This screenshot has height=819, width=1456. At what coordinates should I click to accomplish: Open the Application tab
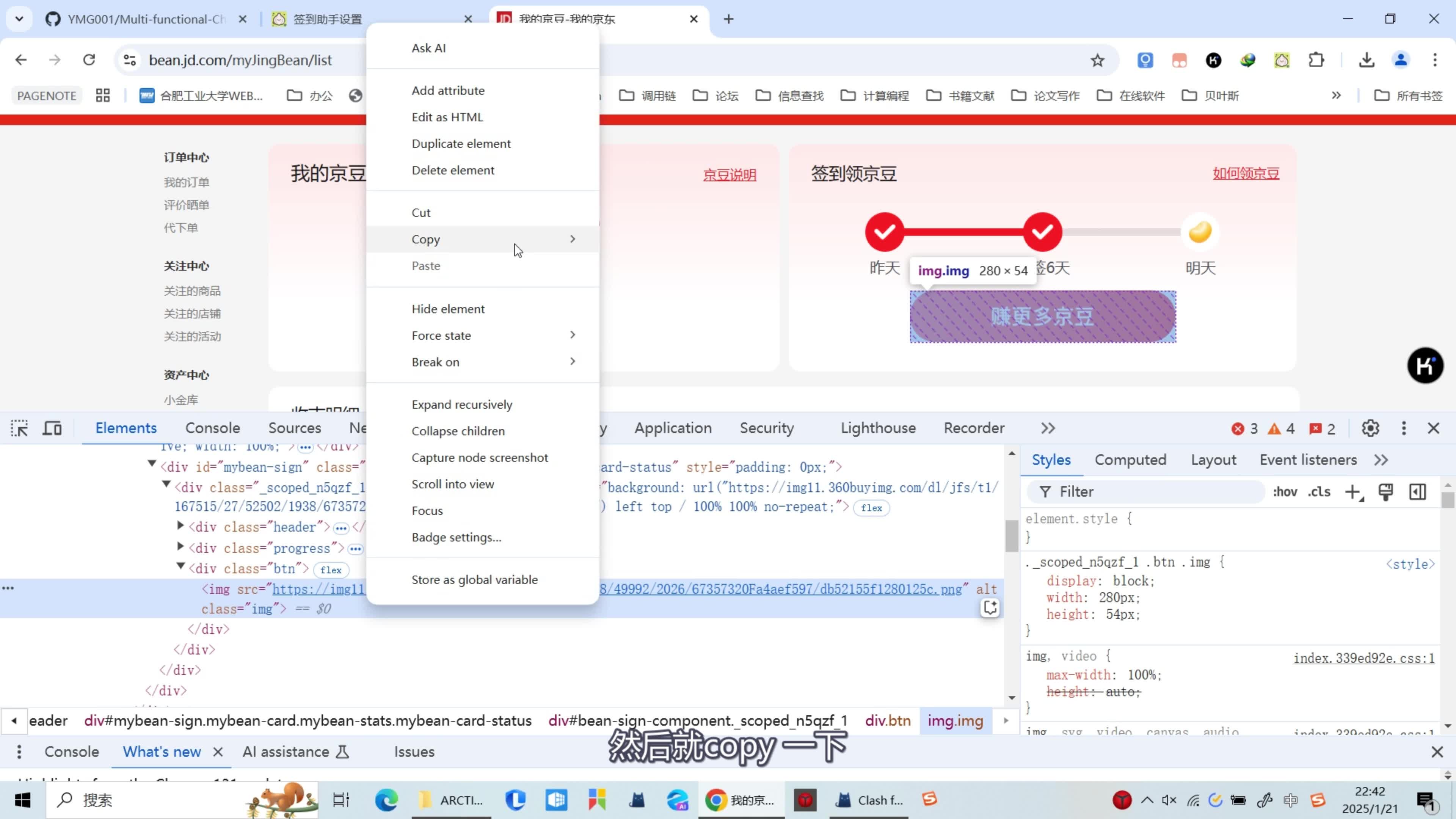tap(673, 428)
